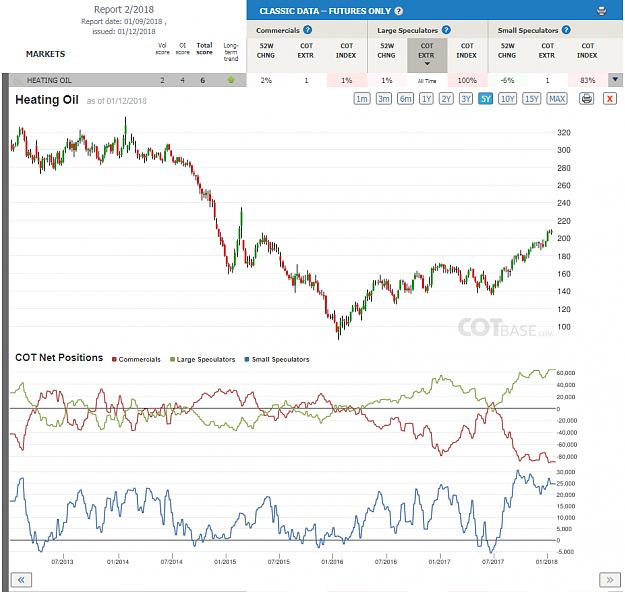Collapse the Heating Oil row with blue arrow
The width and height of the screenshot is (625, 592).
coord(615,80)
